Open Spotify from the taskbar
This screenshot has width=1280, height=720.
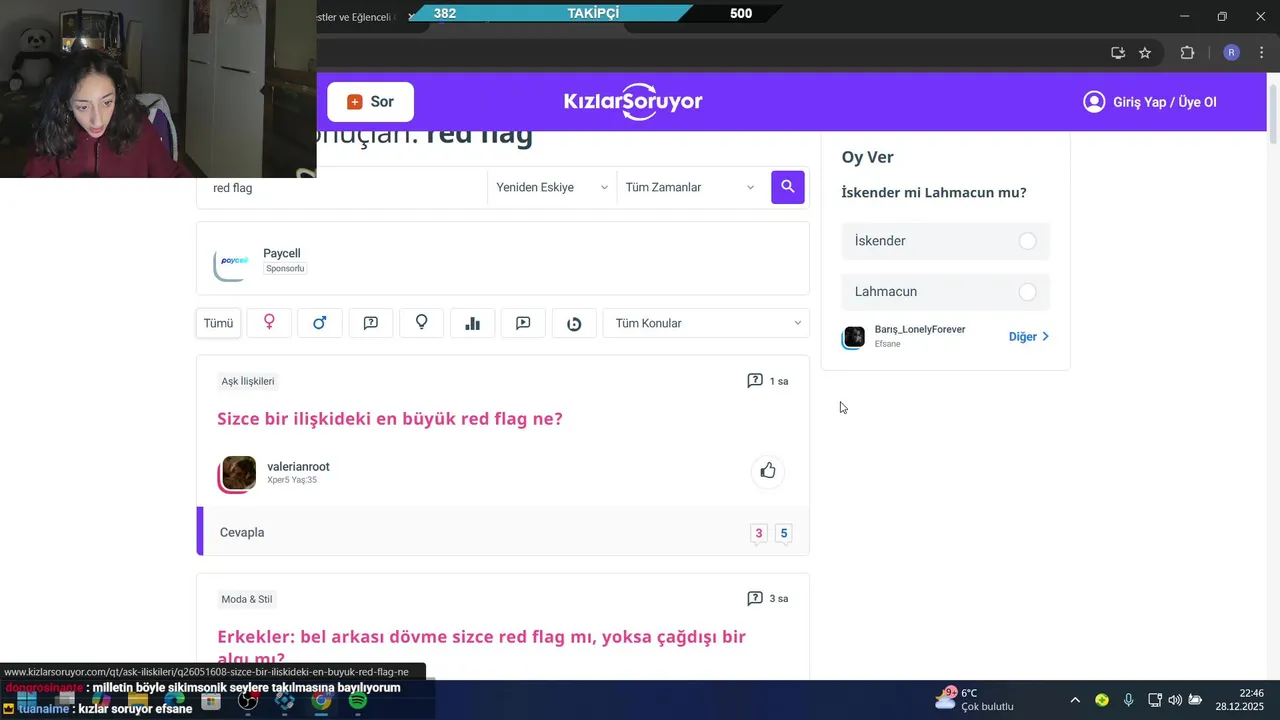point(357,701)
